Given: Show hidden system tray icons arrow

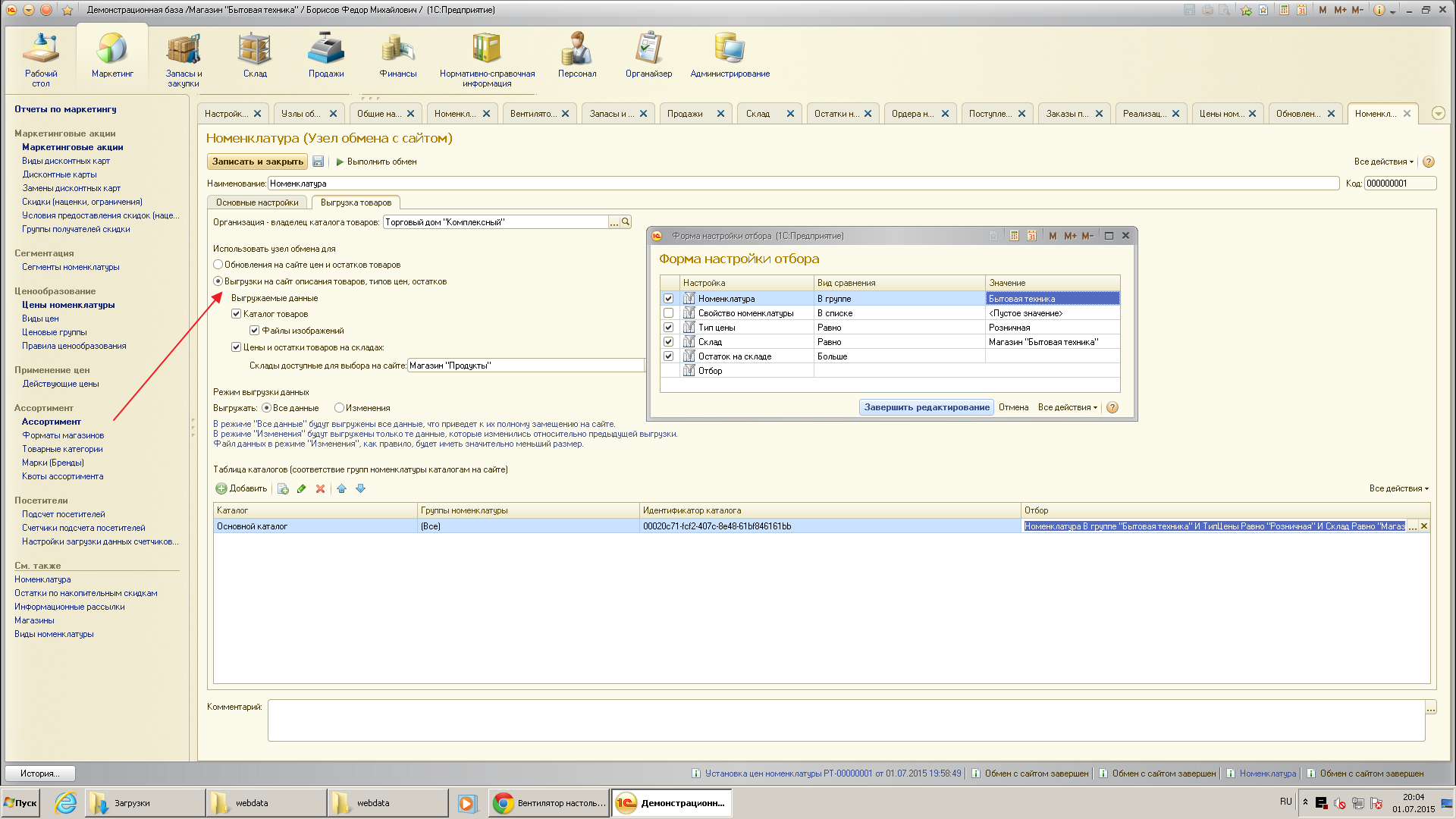Looking at the screenshot, I should 1305,802.
